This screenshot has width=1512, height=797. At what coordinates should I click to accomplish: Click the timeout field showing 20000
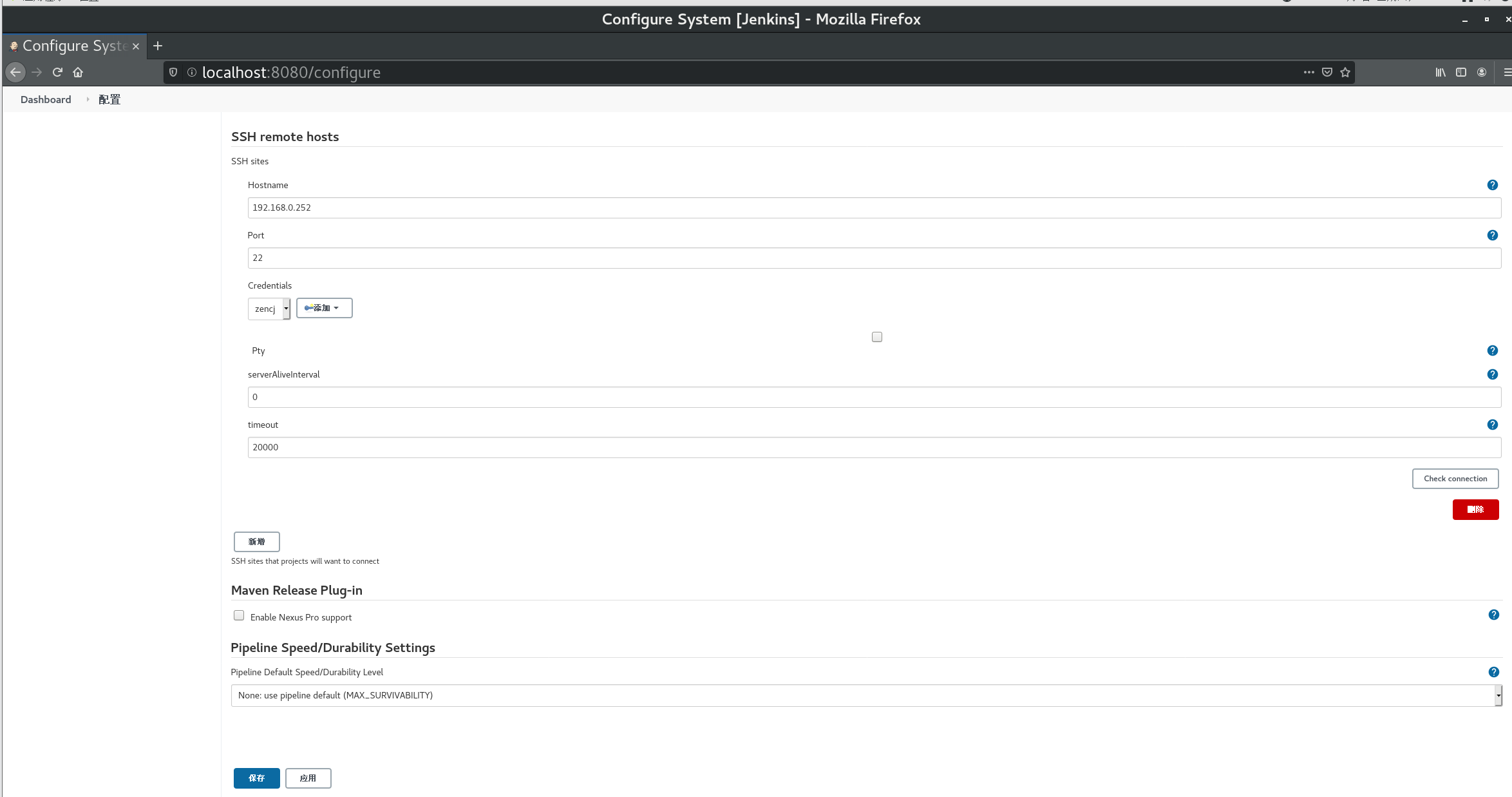[x=874, y=447]
